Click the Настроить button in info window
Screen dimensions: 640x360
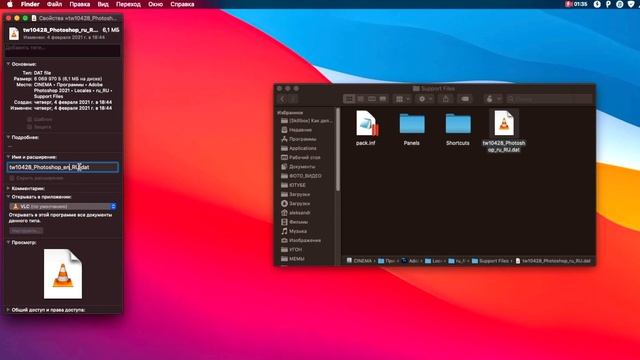click(26, 231)
